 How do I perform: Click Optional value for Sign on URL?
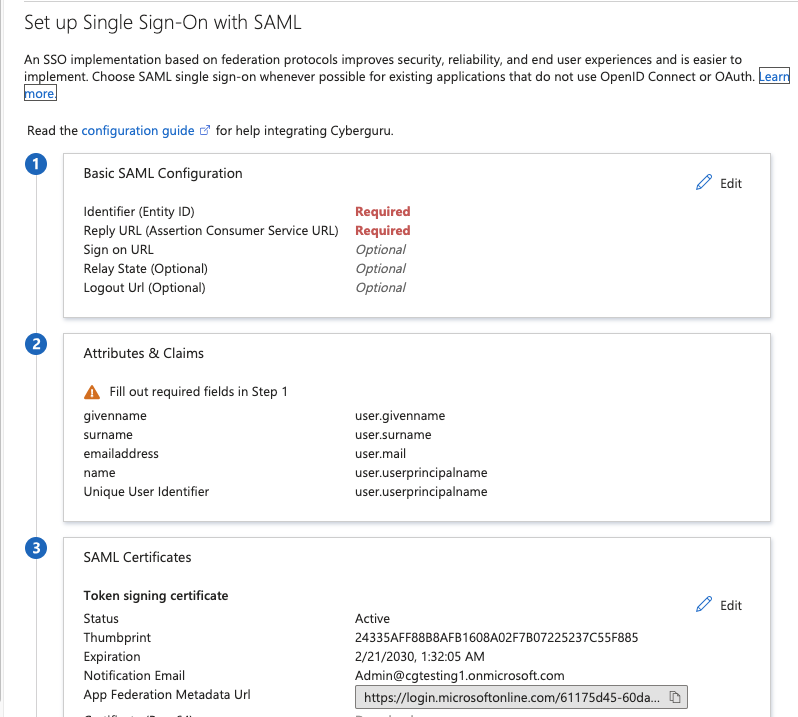coord(381,249)
